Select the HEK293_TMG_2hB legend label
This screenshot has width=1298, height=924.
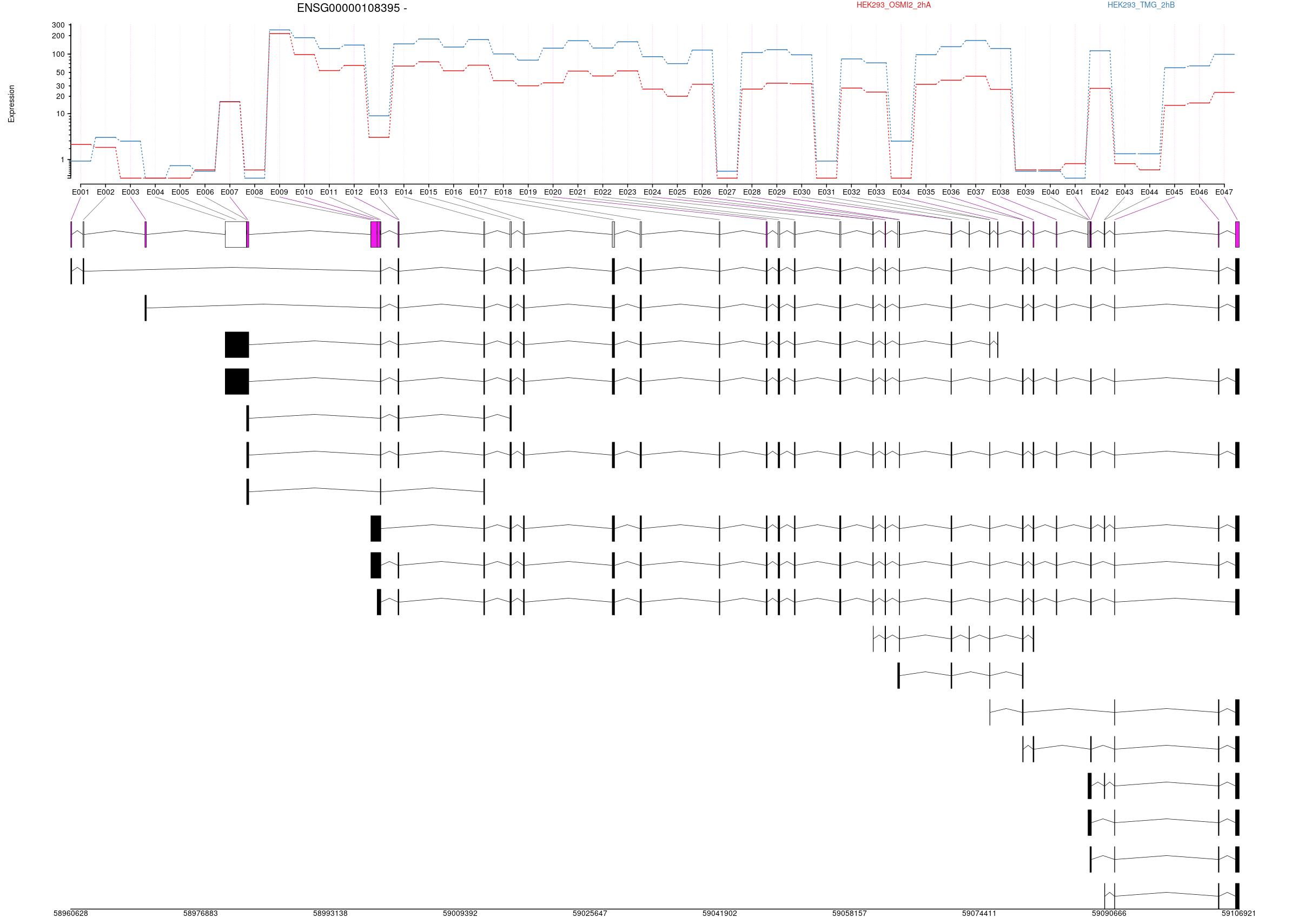(x=1141, y=5)
